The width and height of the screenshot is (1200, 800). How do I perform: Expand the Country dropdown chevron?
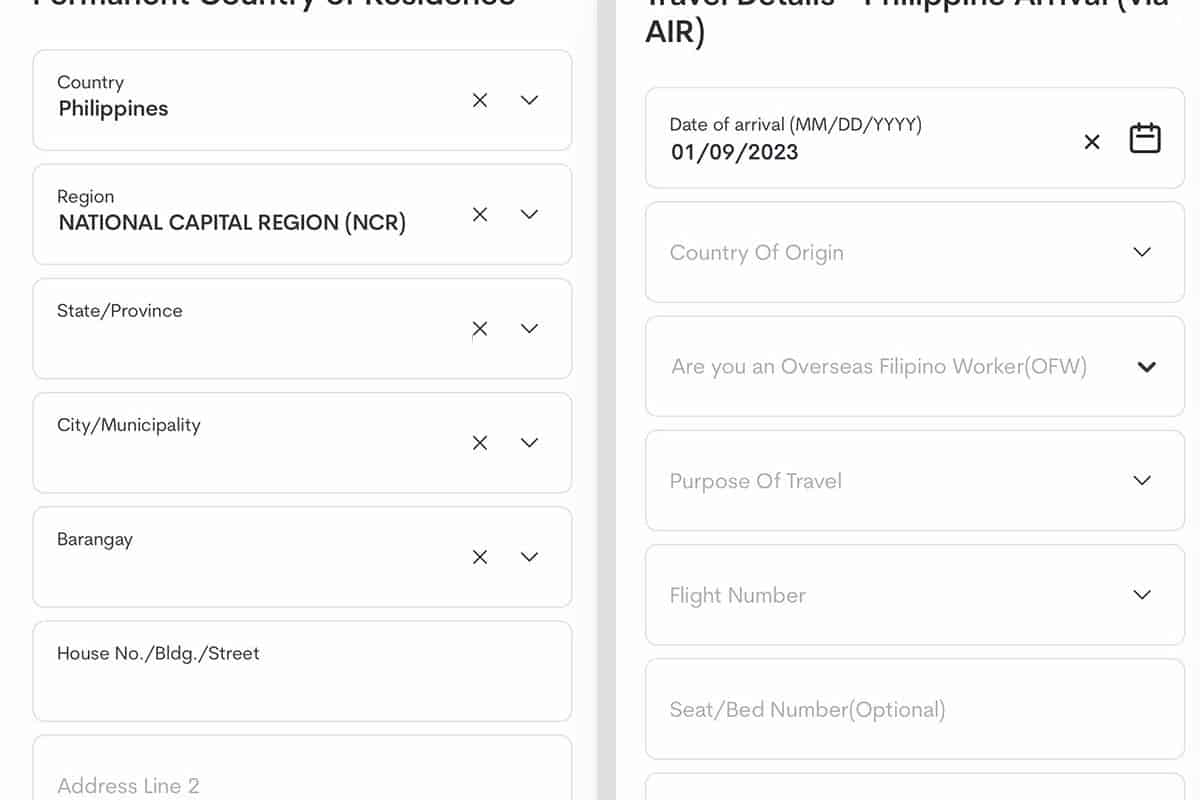pos(530,100)
